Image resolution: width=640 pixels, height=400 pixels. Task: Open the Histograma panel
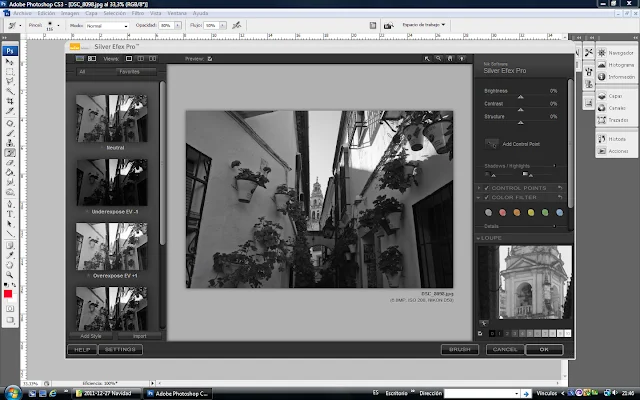point(616,65)
